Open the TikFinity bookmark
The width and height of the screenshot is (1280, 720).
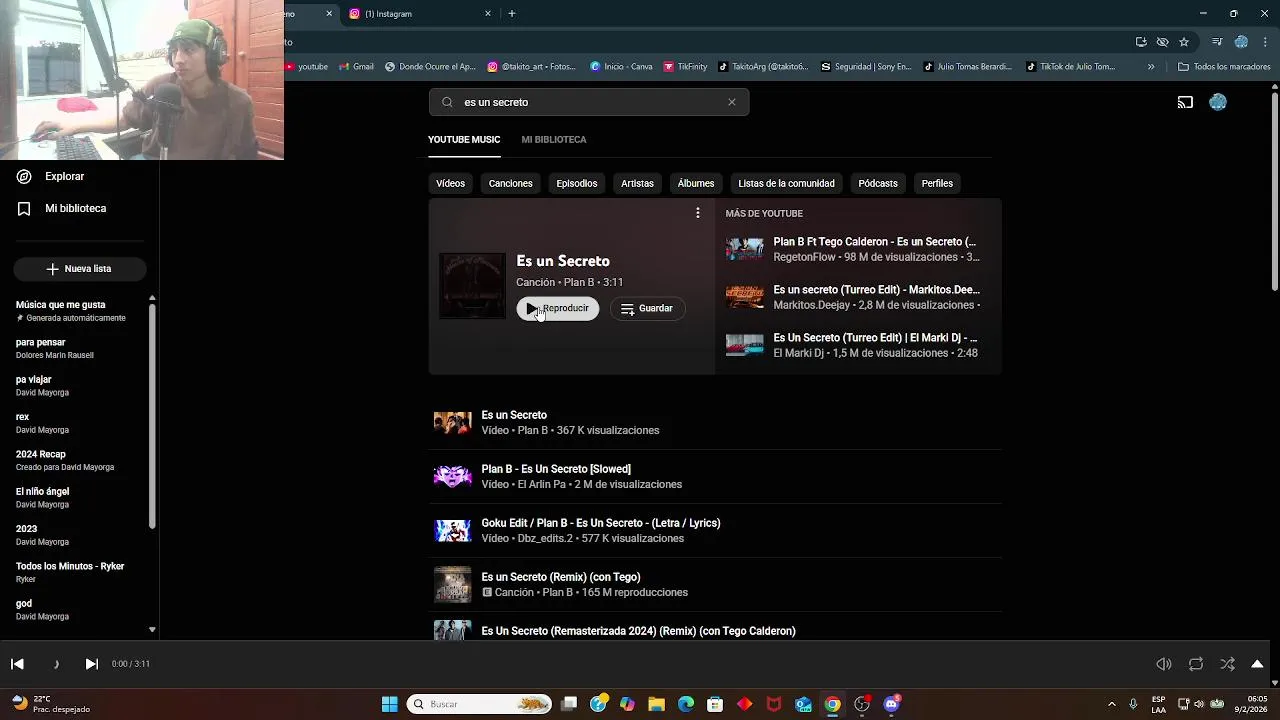tap(685, 67)
